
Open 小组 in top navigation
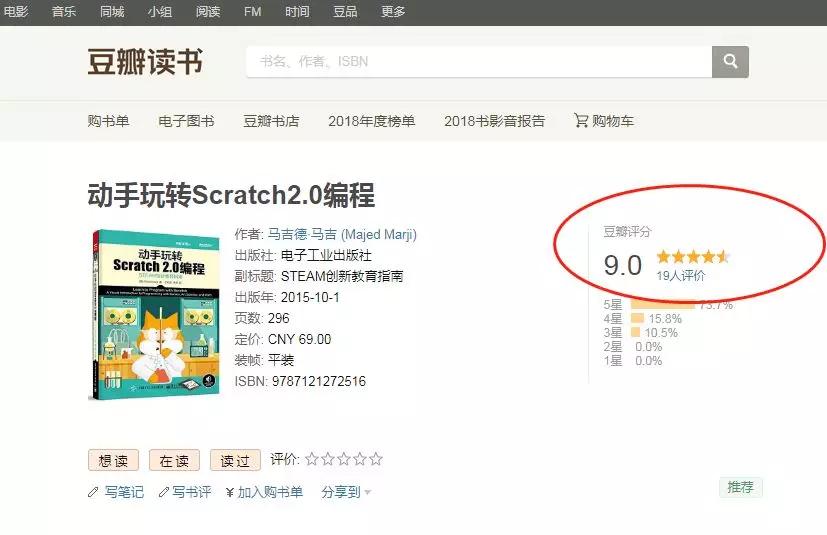point(160,12)
